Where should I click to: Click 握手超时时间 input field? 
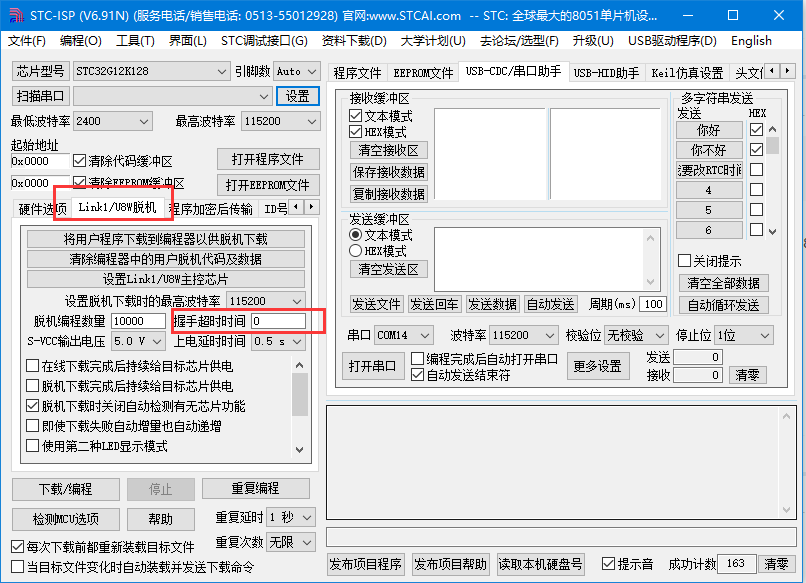pyautogui.click(x=278, y=321)
